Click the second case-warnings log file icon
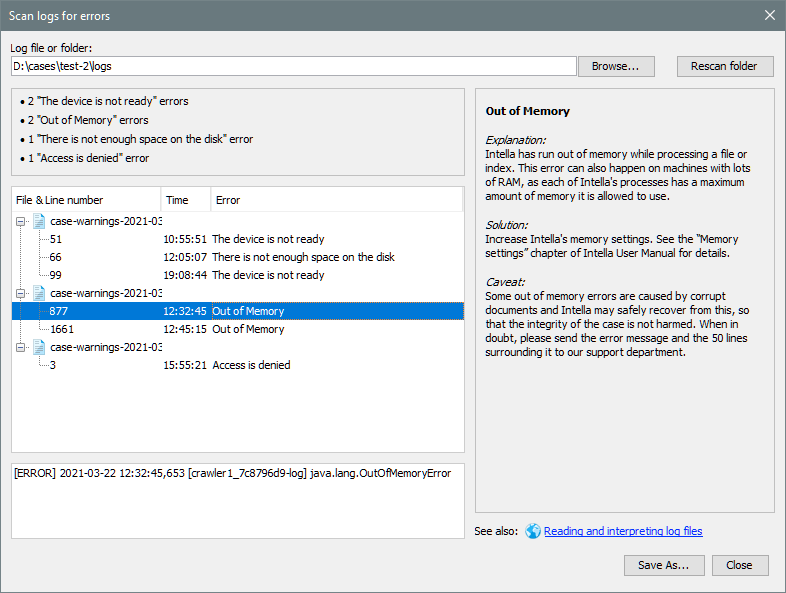The width and height of the screenshot is (786, 593). (40, 293)
